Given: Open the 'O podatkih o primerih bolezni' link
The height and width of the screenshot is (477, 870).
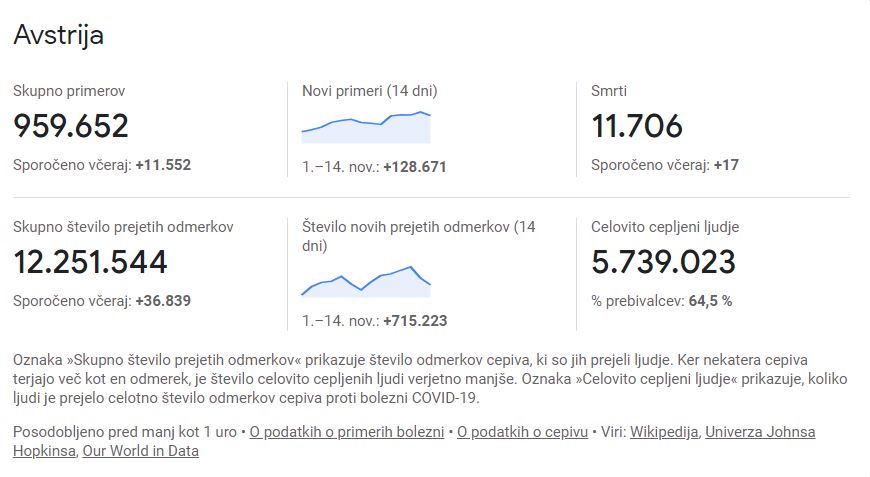Looking at the screenshot, I should coord(347,432).
